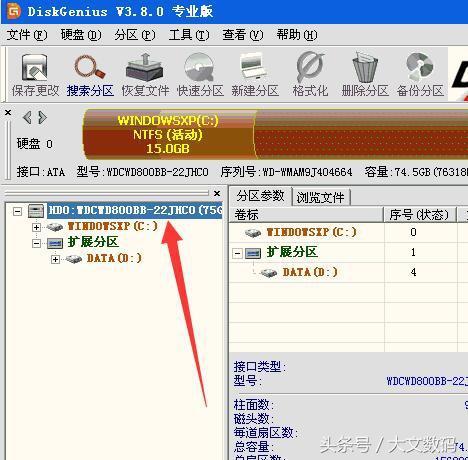This screenshot has width=468, height=460.
Task: Click the WINDOWSXP(C:) 15.0GB partition bar
Action: (168, 134)
